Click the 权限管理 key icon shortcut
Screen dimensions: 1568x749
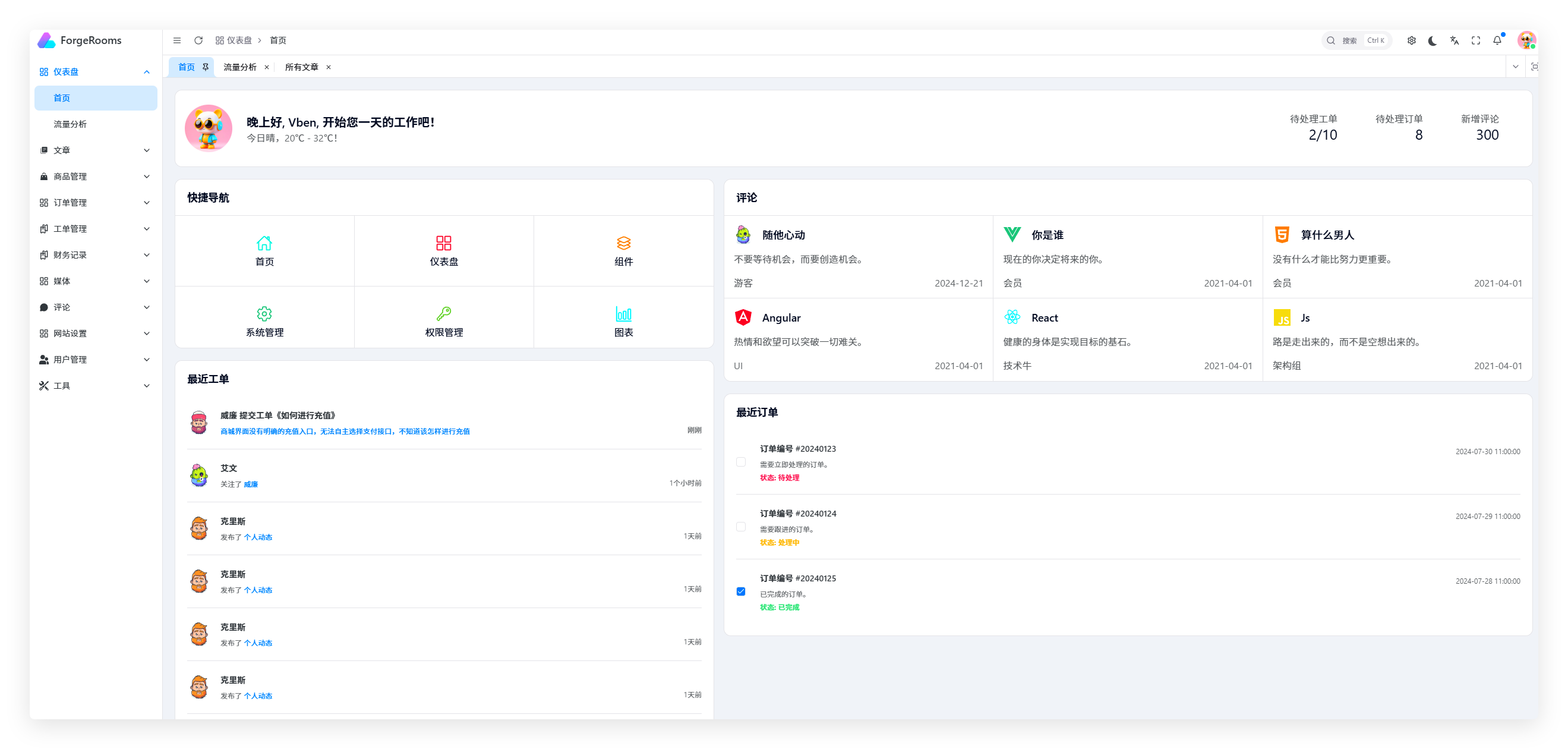click(444, 314)
